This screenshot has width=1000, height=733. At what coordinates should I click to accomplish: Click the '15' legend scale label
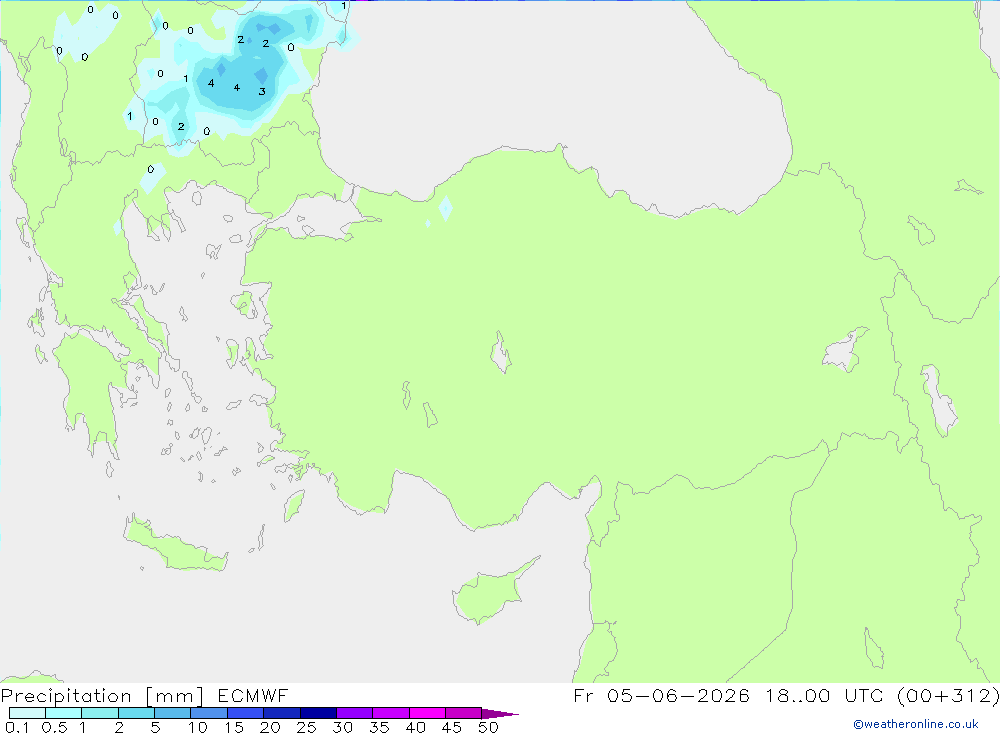[x=234, y=727]
